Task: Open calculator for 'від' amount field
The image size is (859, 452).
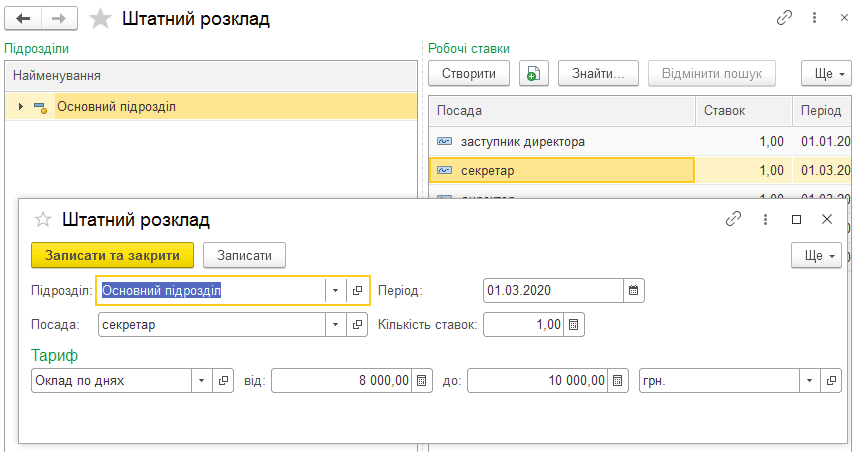Action: pyautogui.click(x=421, y=380)
